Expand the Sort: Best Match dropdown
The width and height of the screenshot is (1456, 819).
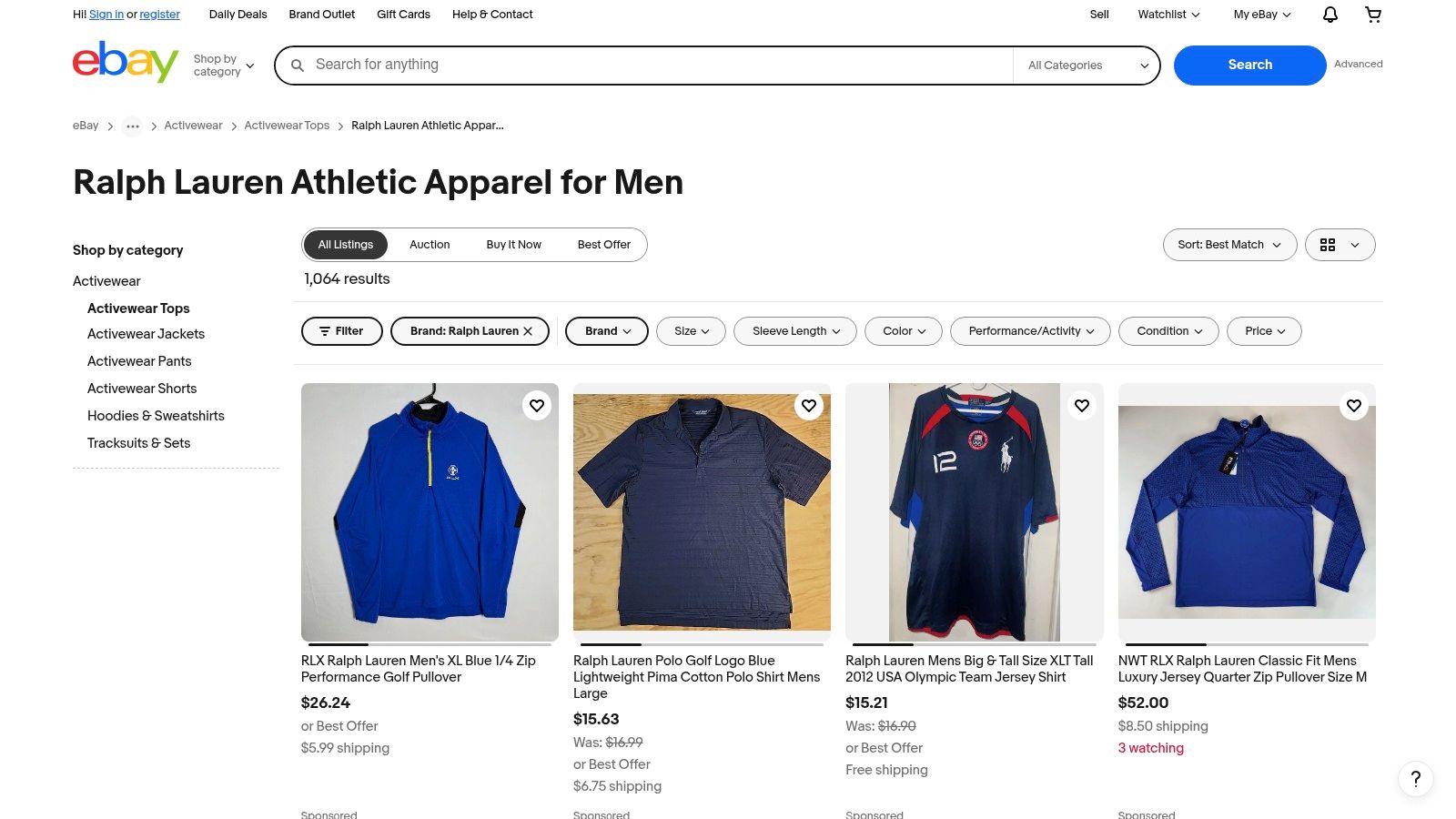point(1229,245)
